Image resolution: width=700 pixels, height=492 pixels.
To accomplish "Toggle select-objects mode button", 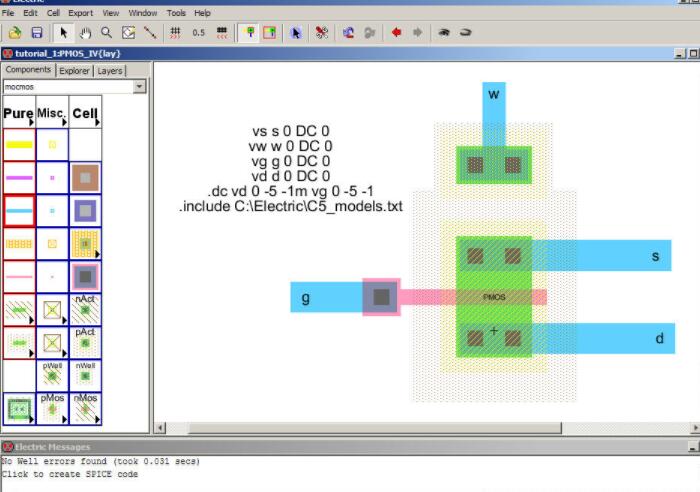I will 248,33.
